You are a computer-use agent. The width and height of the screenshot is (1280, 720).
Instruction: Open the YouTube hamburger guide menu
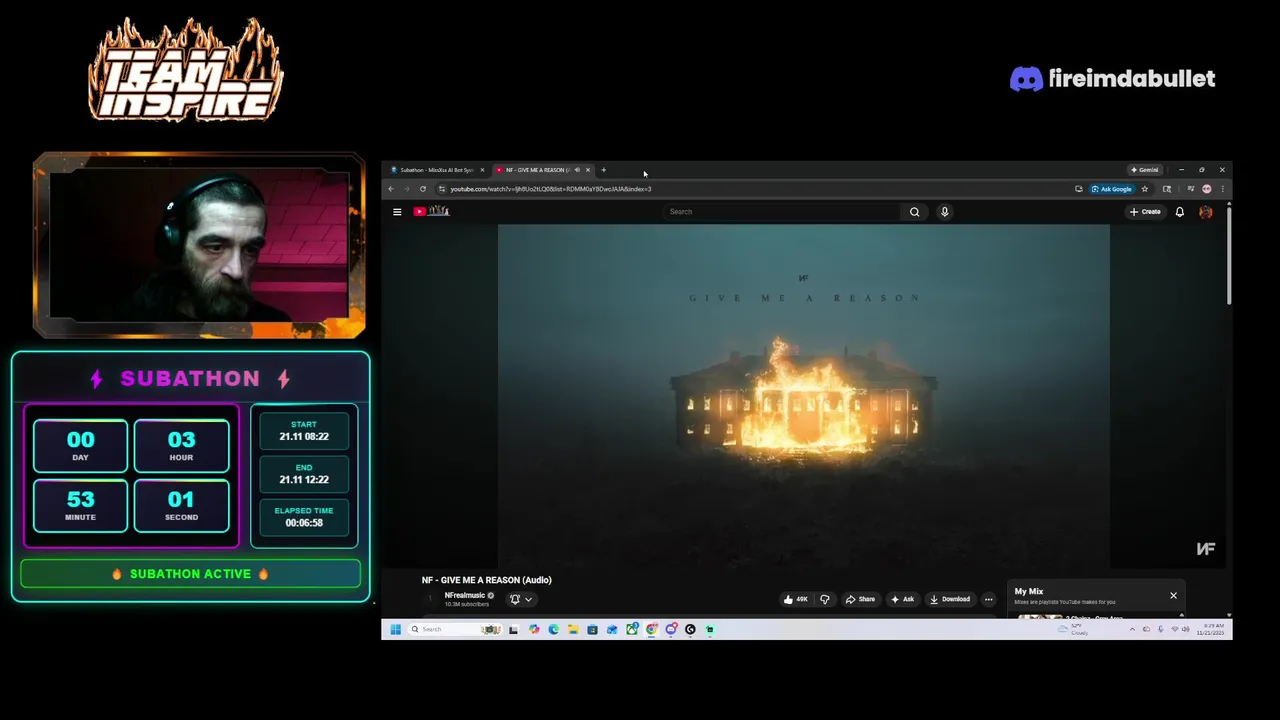[x=397, y=212]
